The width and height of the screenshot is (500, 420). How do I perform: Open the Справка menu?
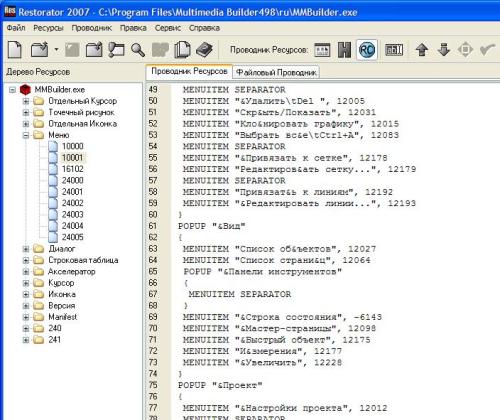[x=204, y=28]
